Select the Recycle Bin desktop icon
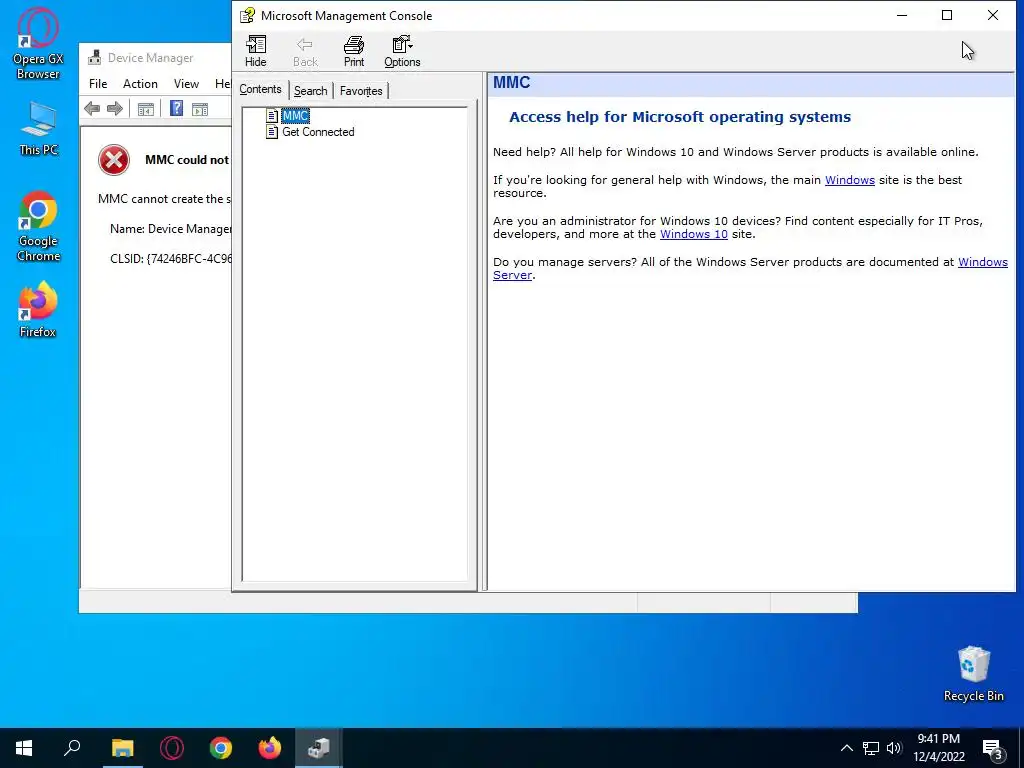The width and height of the screenshot is (1024, 768). coord(973,673)
